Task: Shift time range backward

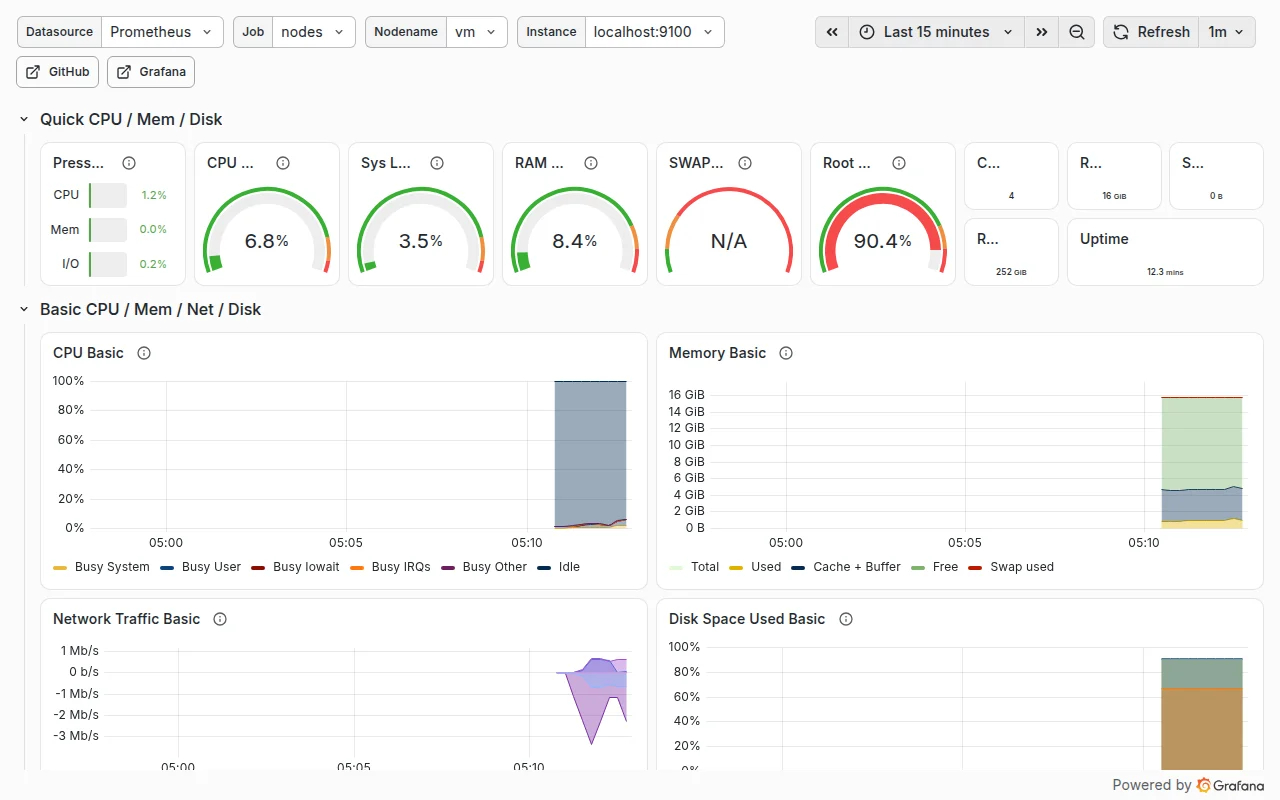Action: [x=832, y=32]
